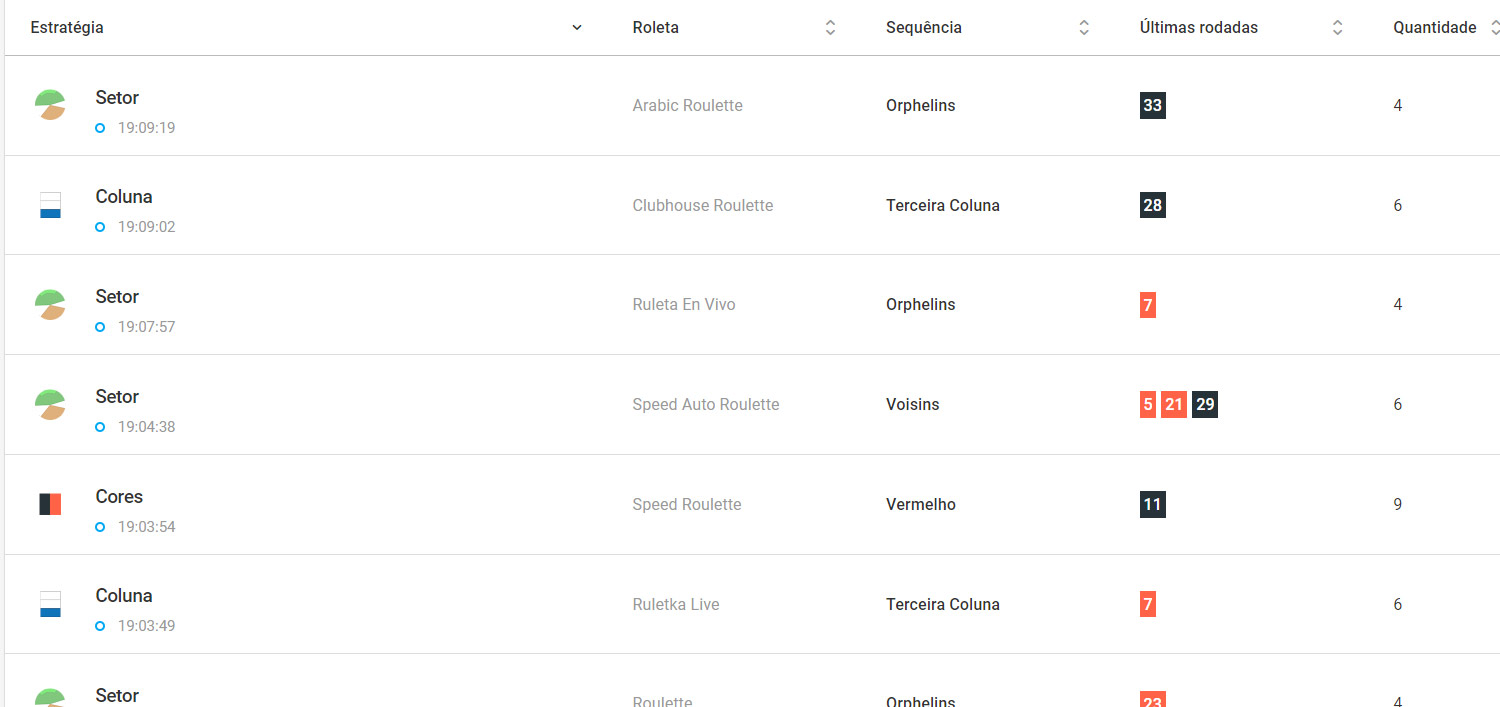Click the Setor icon for Ruleta En Vivo
Screen dimensions: 1500x707
point(50,304)
